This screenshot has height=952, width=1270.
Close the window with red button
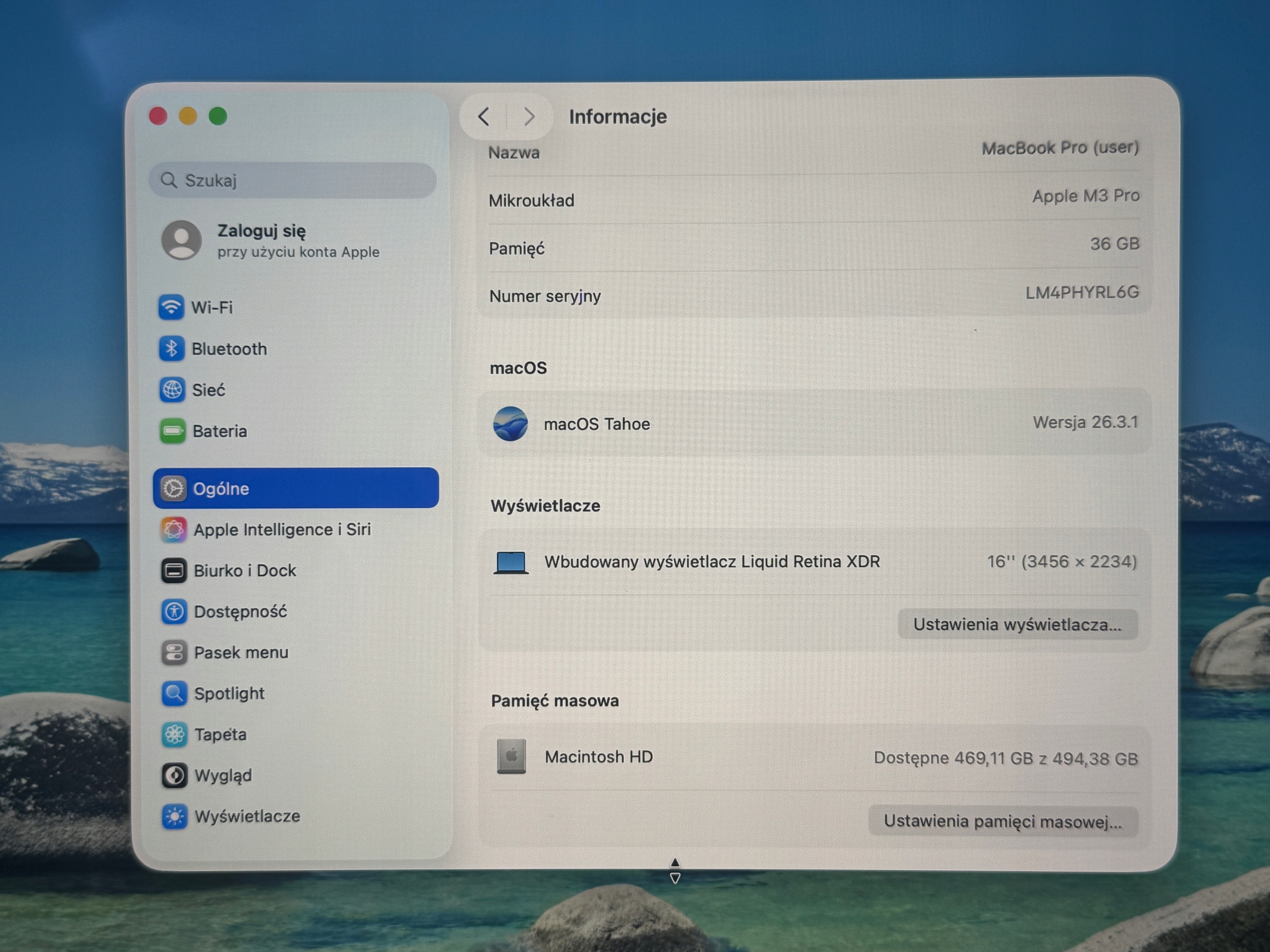pos(158,116)
